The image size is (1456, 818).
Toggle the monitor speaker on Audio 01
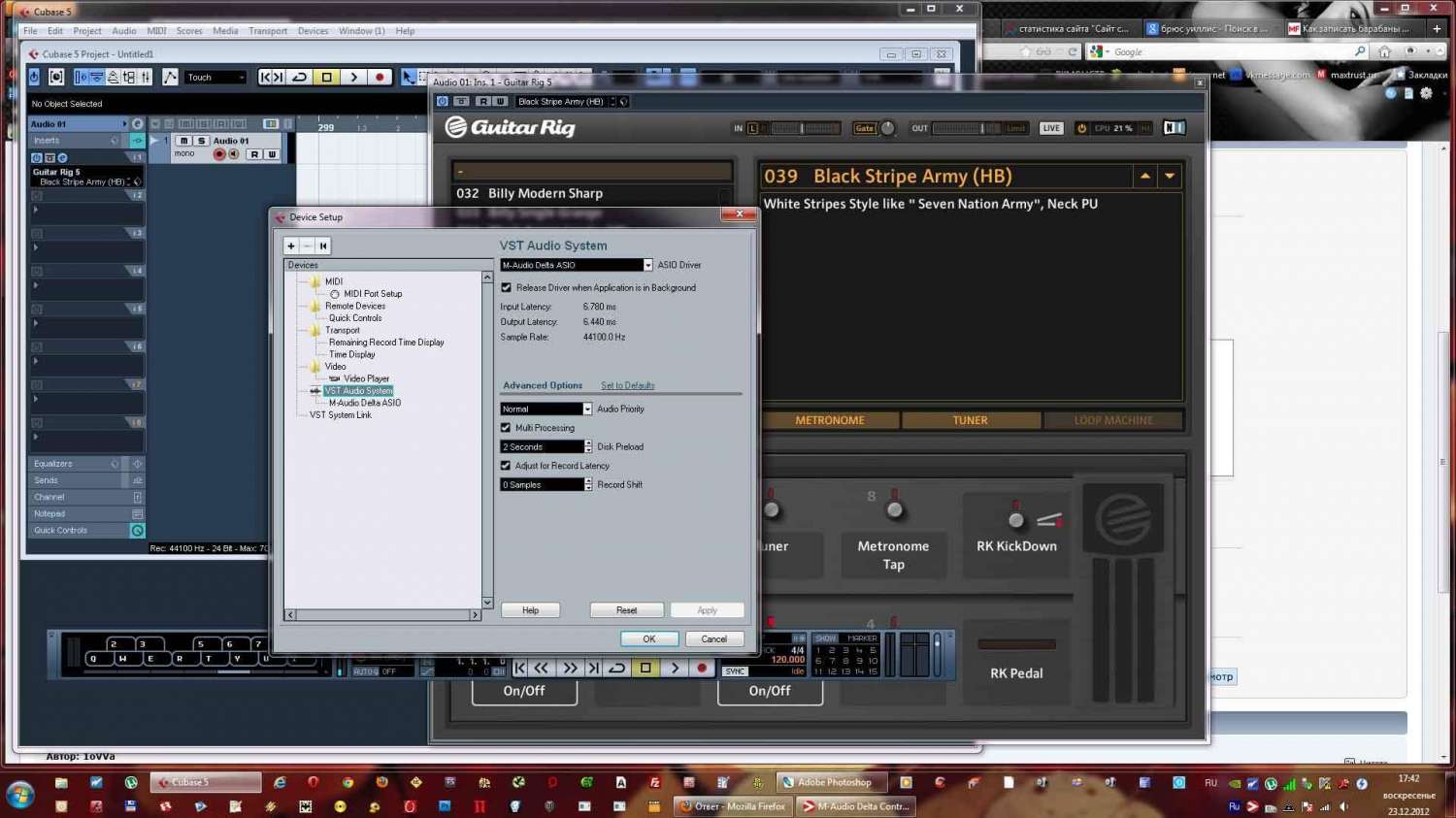[x=233, y=154]
